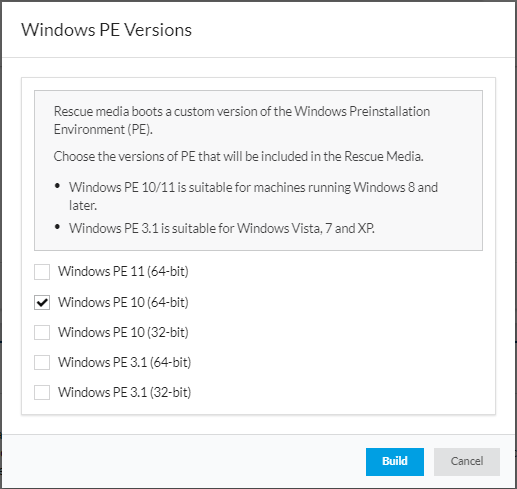This screenshot has width=517, height=489.
Task: Click the 'Windows PE 10 (64-bit)' label text
Action: (123, 302)
